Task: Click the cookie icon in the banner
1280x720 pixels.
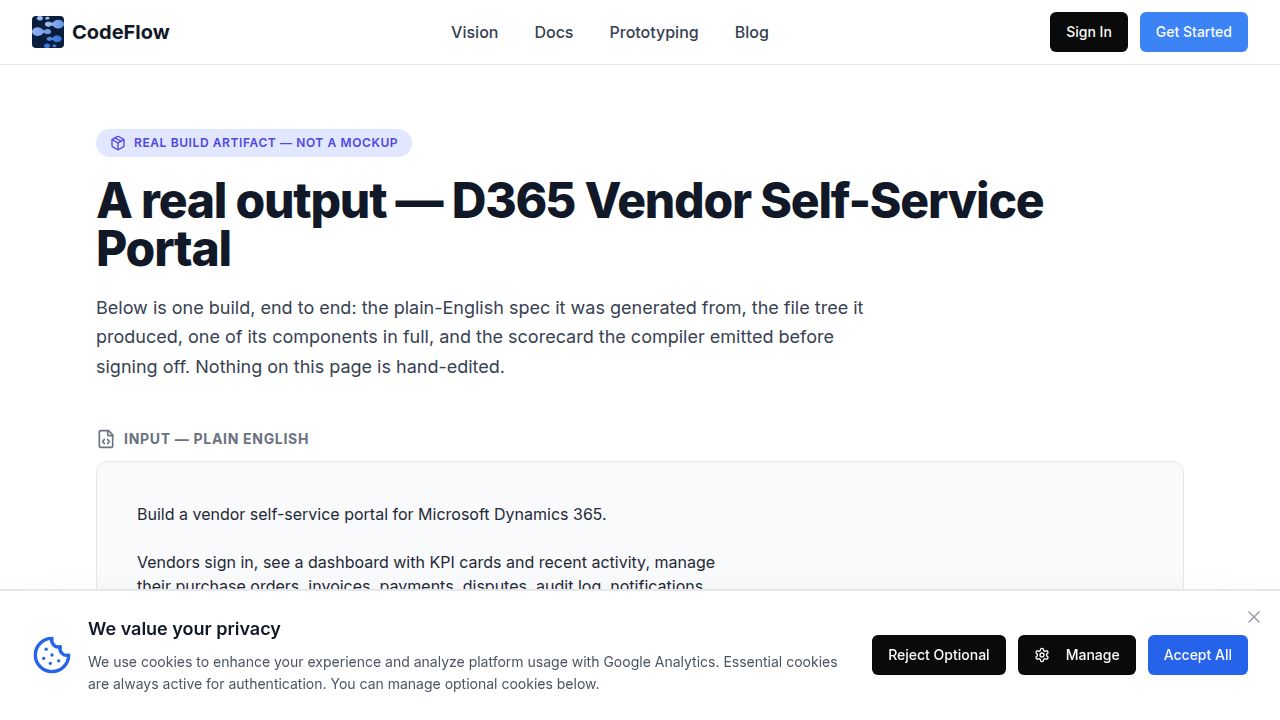Action: 52,655
